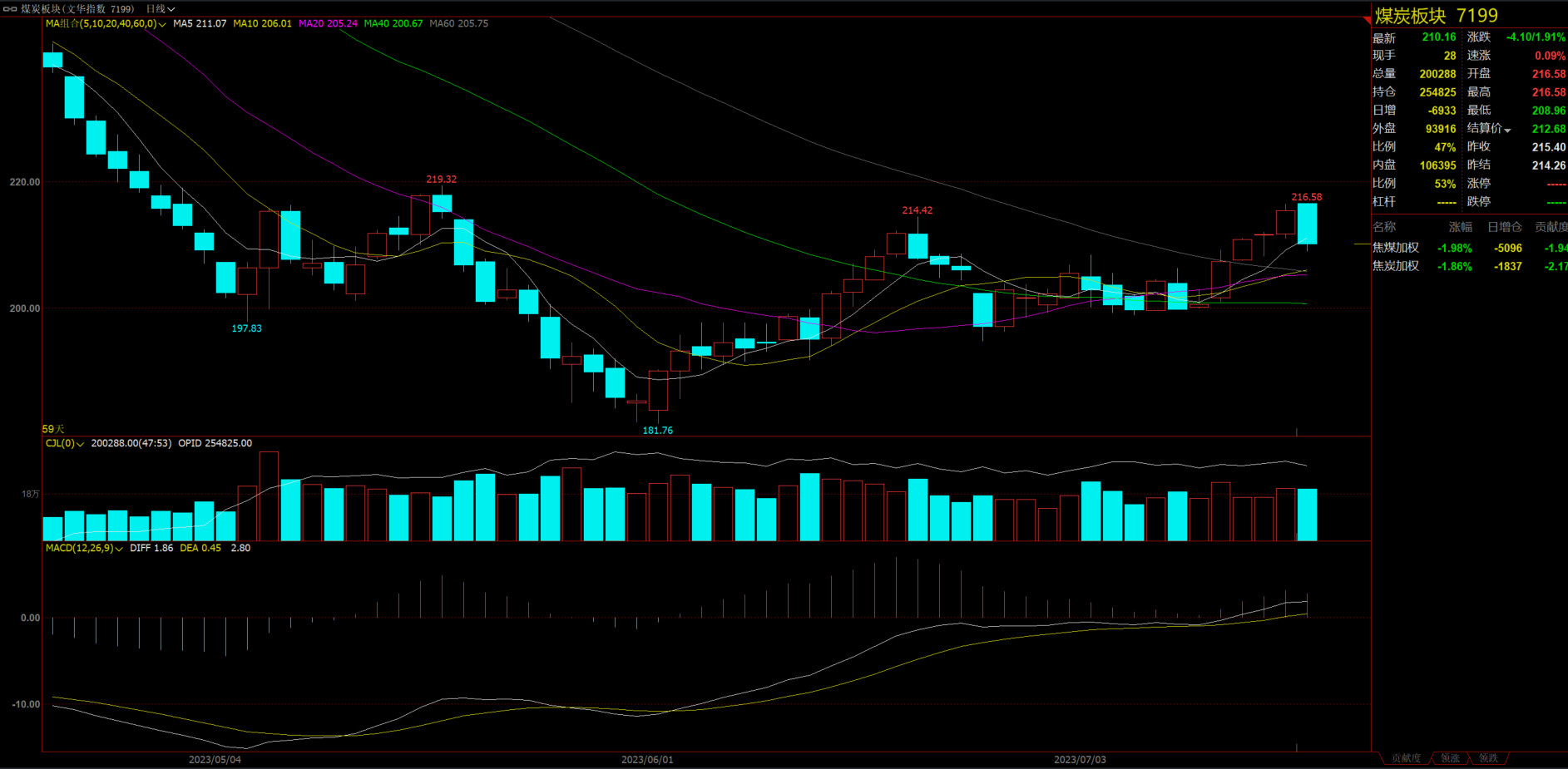This screenshot has width=1568, height=769.
Task: Click the MA20 205.24 label
Action: (x=328, y=23)
